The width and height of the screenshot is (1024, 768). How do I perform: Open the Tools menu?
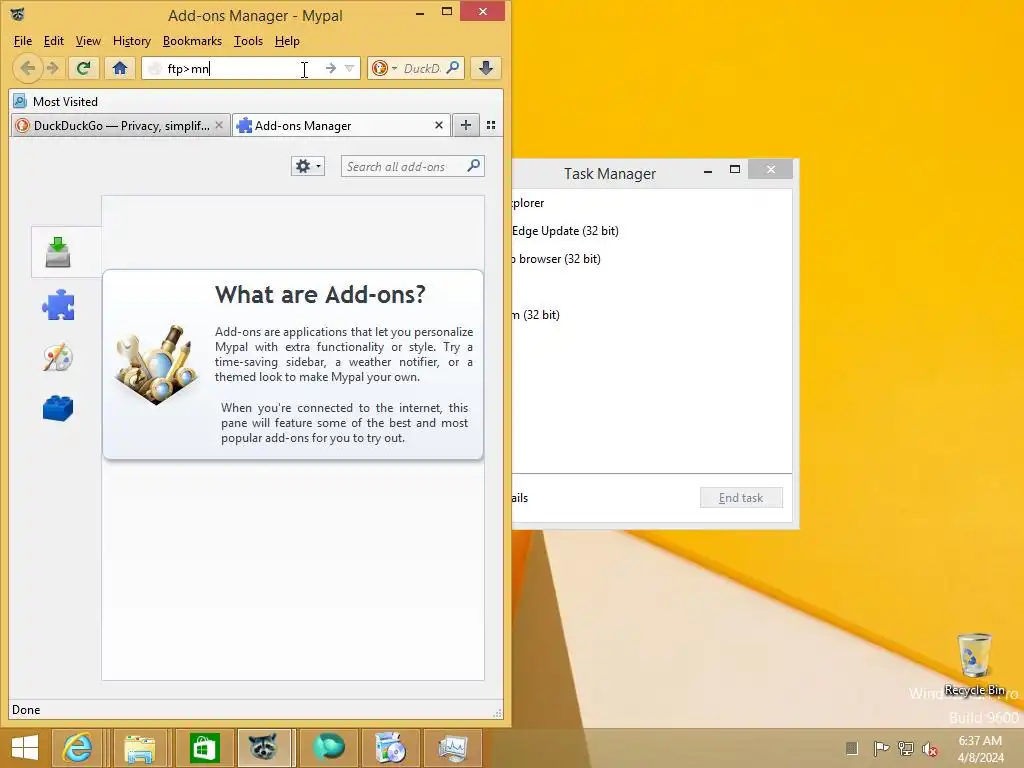pos(248,40)
